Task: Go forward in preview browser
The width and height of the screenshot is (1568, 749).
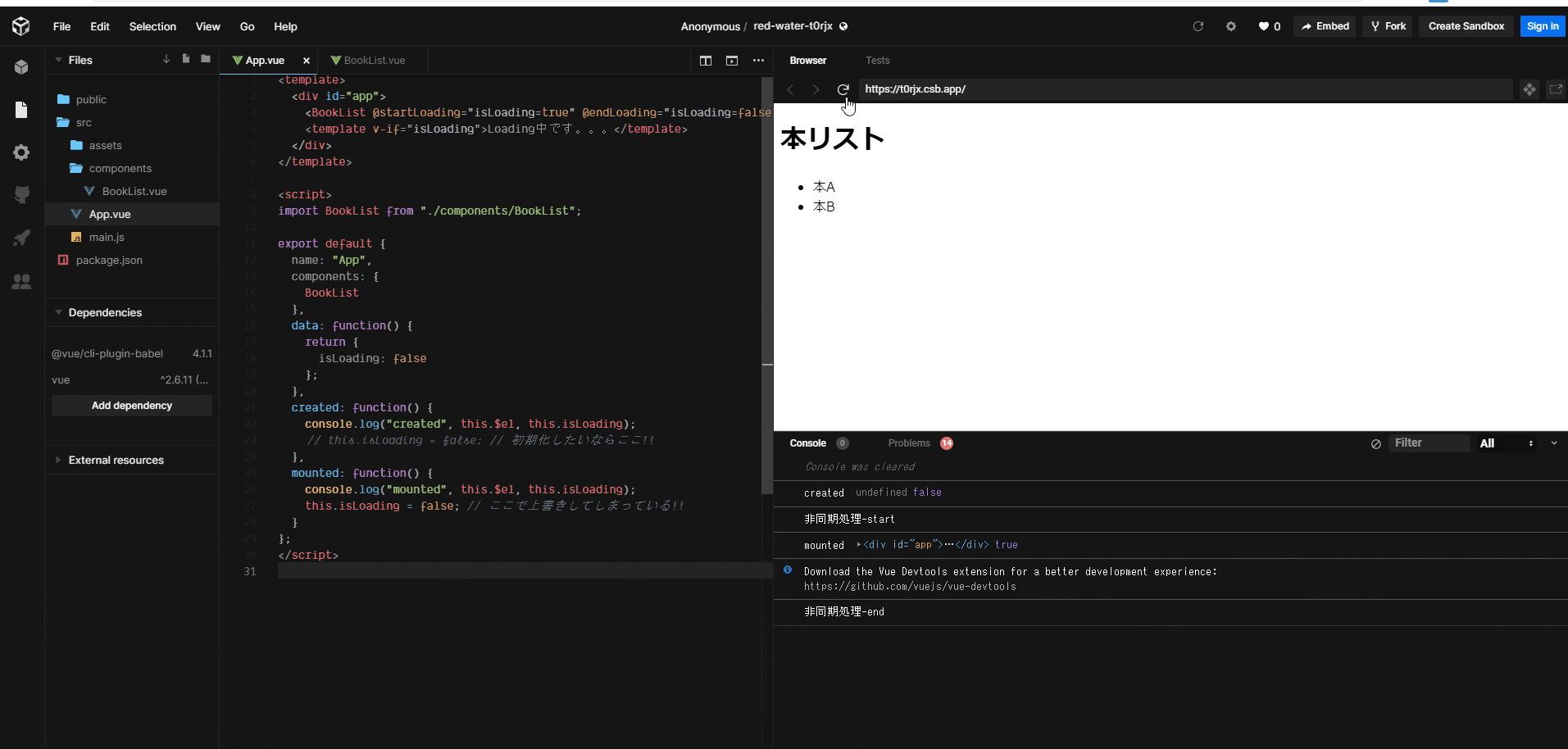Action: click(x=816, y=89)
